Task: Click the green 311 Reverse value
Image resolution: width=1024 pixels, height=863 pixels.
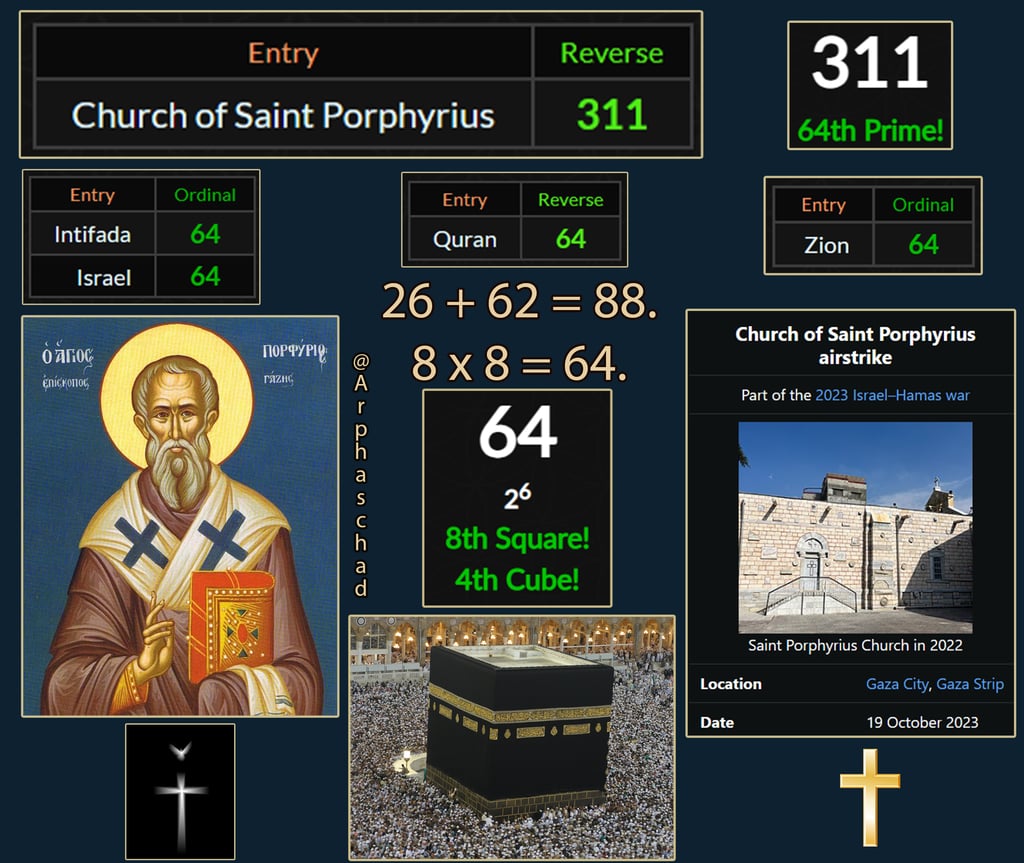Action: tap(612, 115)
